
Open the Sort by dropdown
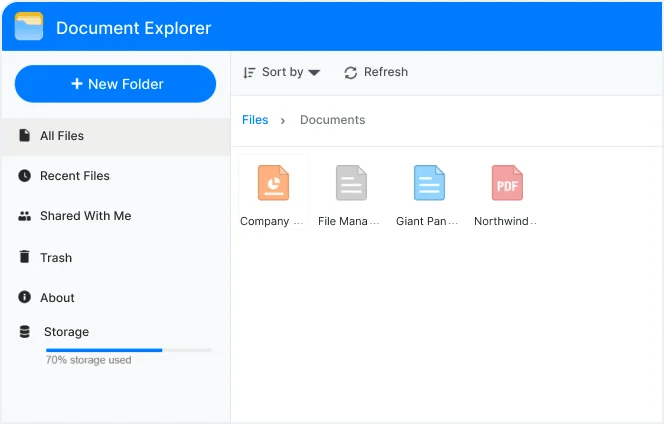[x=282, y=72]
